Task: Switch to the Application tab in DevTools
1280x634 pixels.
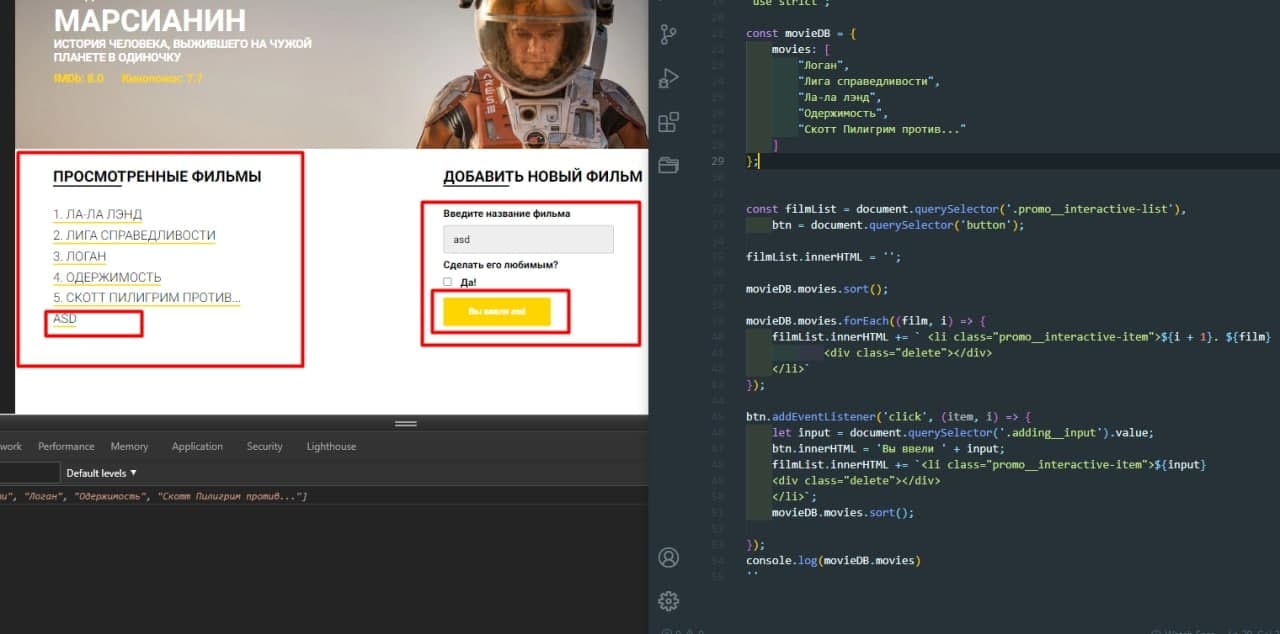Action: 197,446
